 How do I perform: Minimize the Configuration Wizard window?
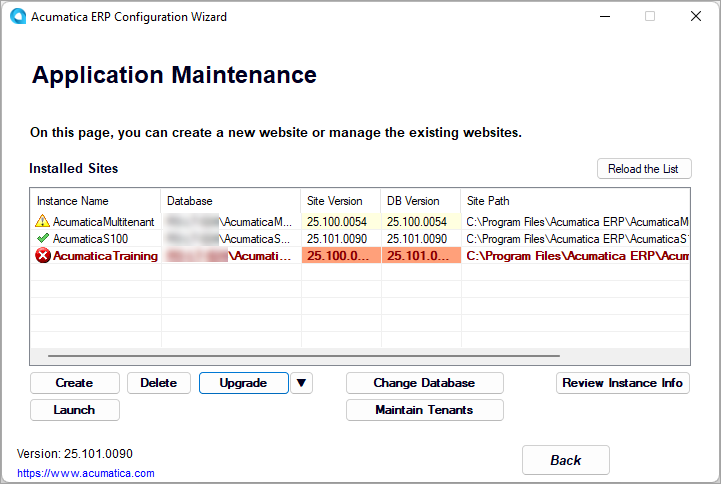coord(605,16)
